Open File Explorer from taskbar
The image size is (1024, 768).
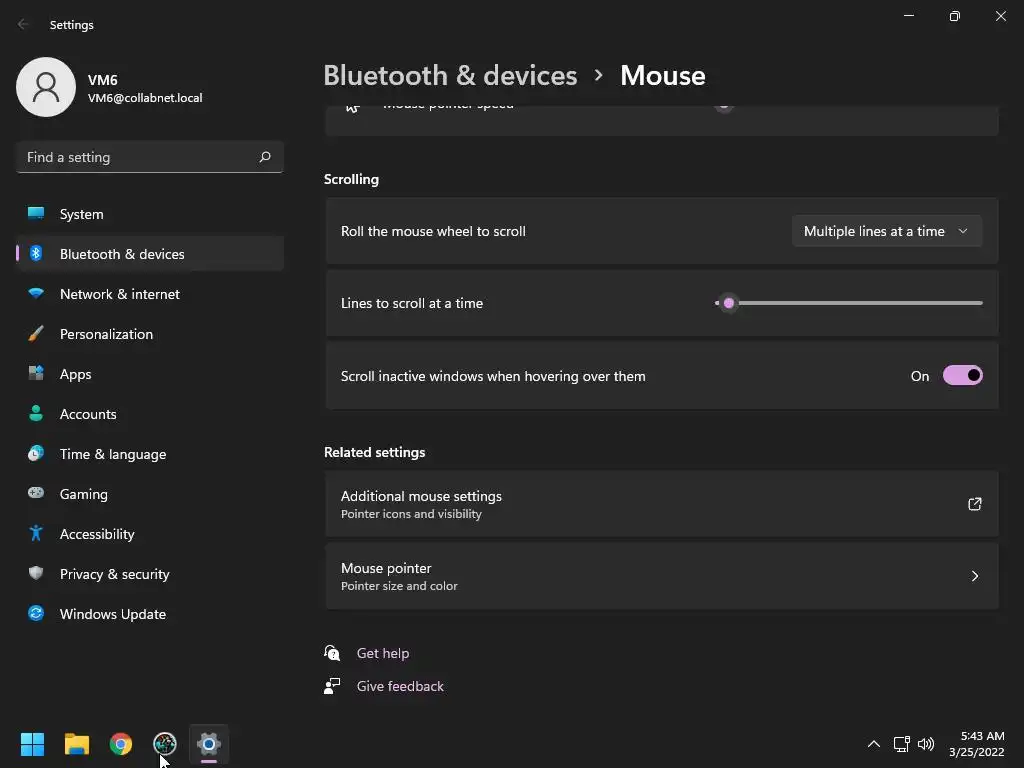click(x=77, y=744)
